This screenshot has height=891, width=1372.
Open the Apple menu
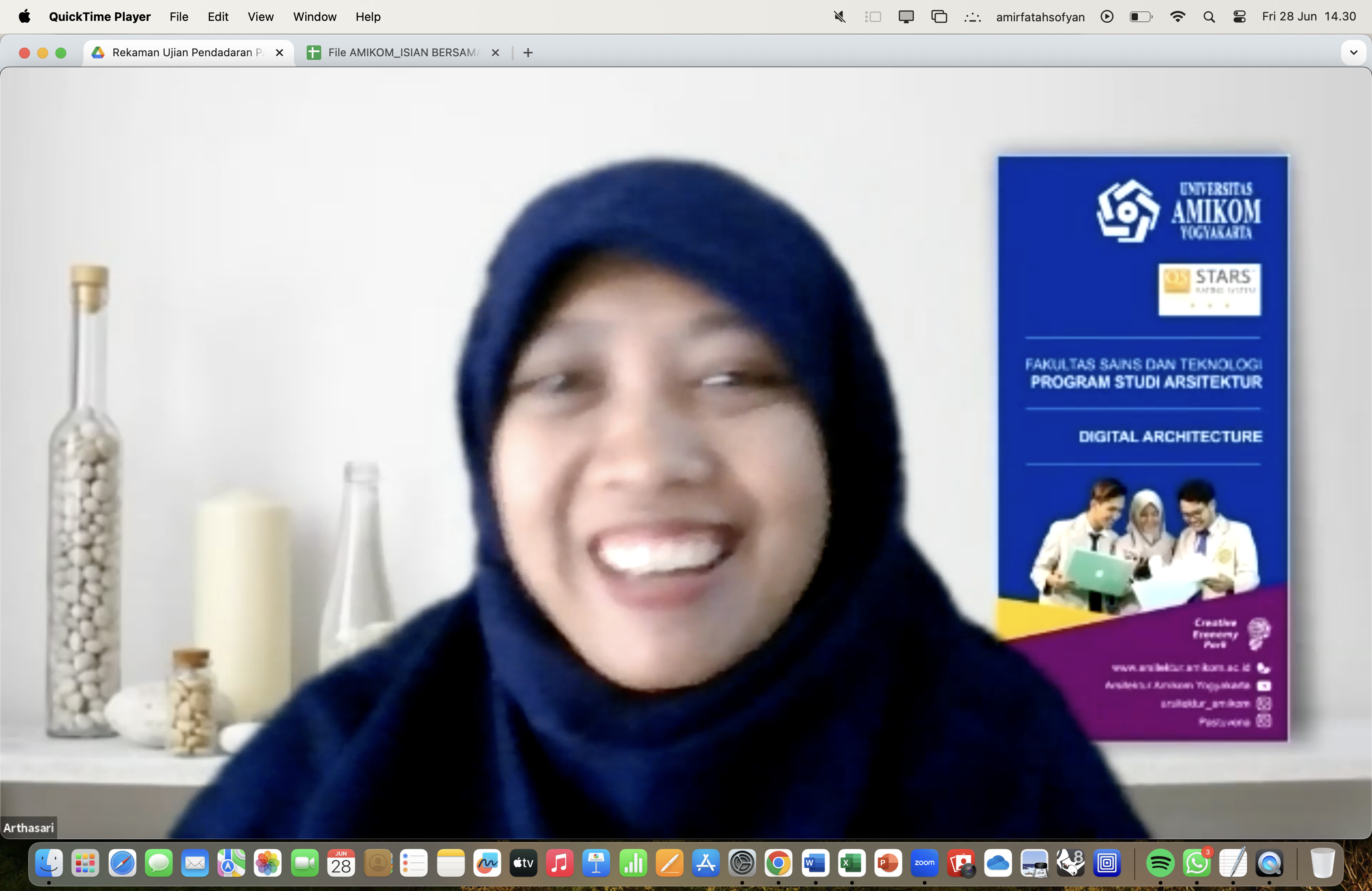click(24, 17)
